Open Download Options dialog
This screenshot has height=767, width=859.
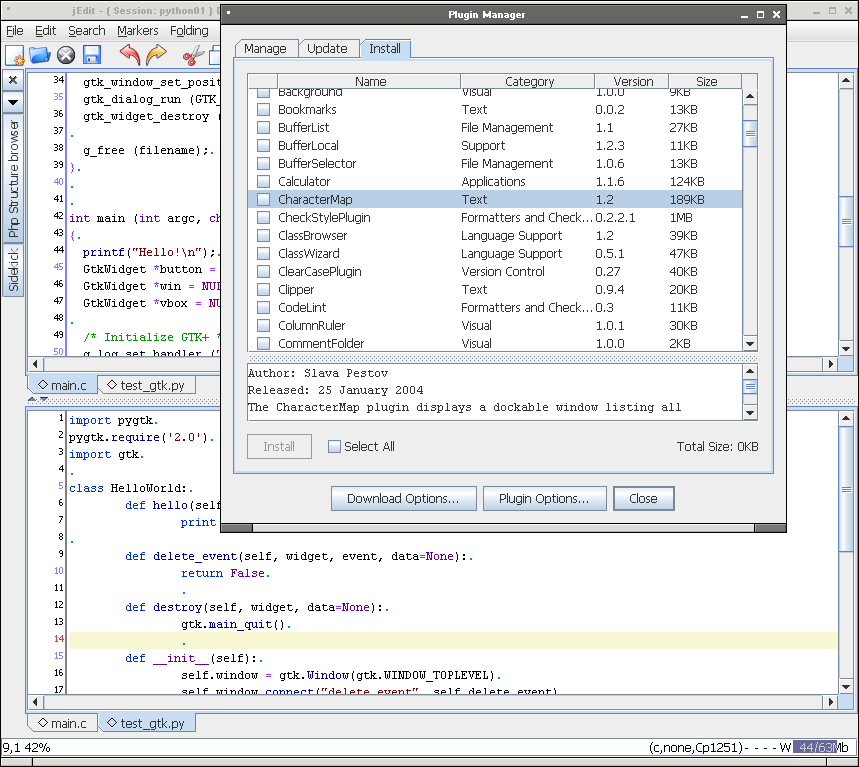[x=404, y=499]
